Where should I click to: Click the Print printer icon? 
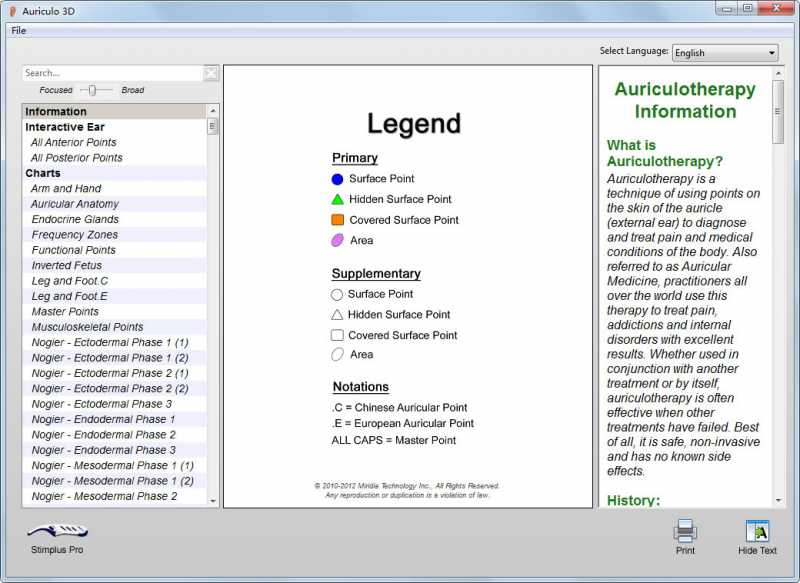pos(685,531)
